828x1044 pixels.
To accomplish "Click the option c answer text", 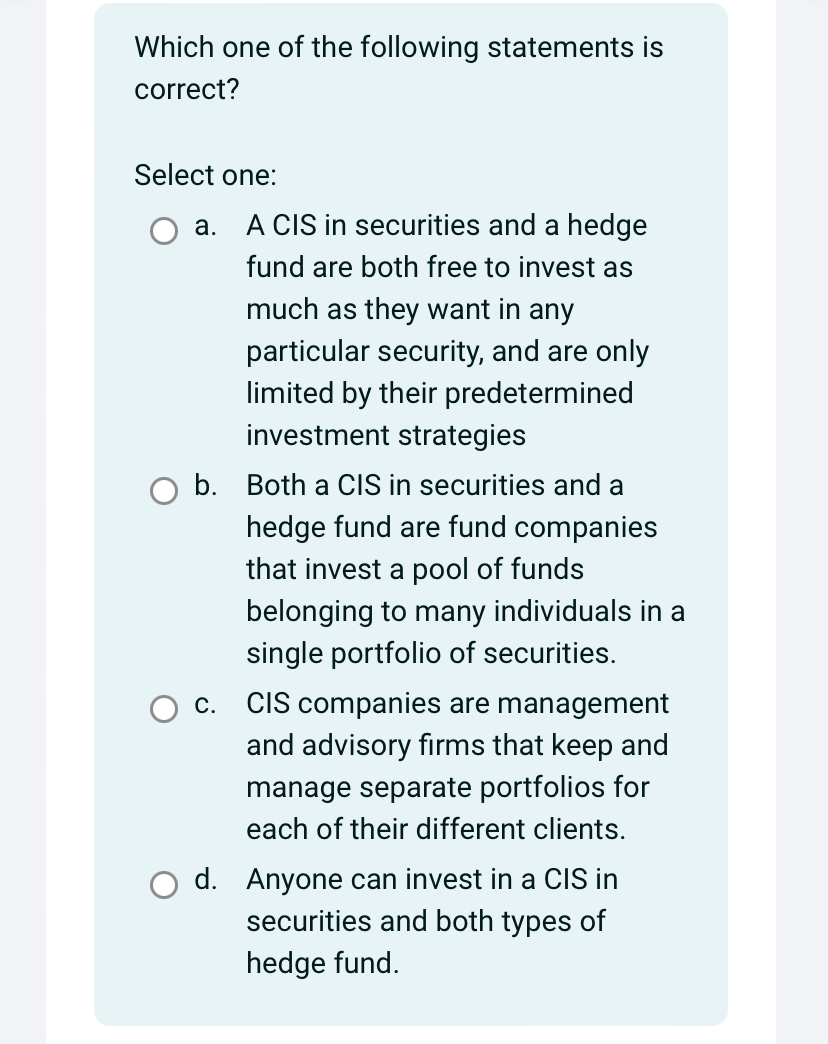I will (x=457, y=766).
